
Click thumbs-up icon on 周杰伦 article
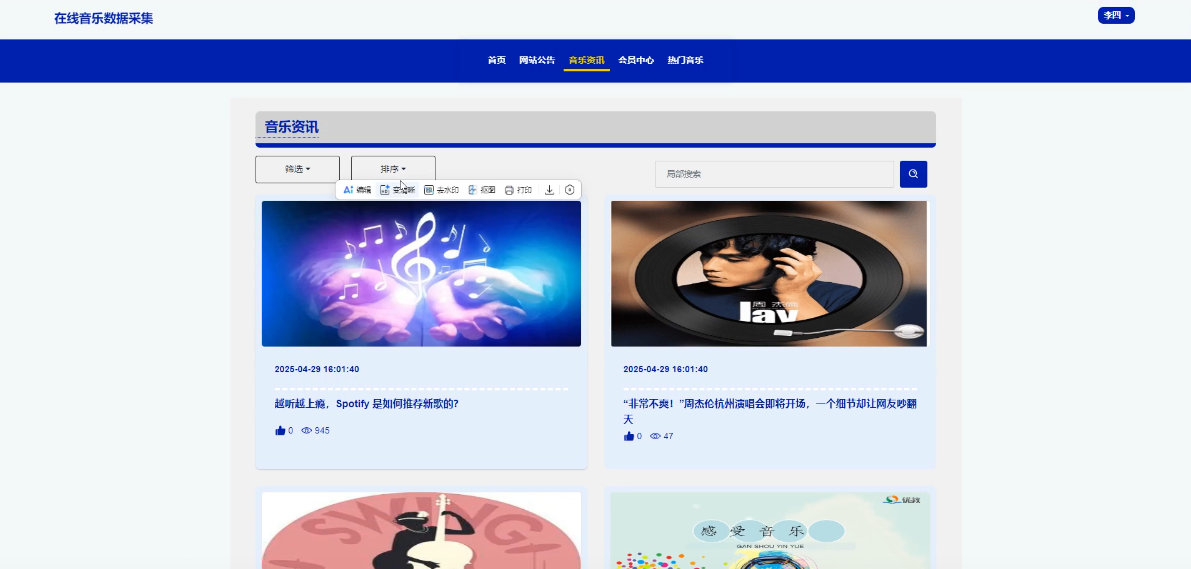(629, 436)
